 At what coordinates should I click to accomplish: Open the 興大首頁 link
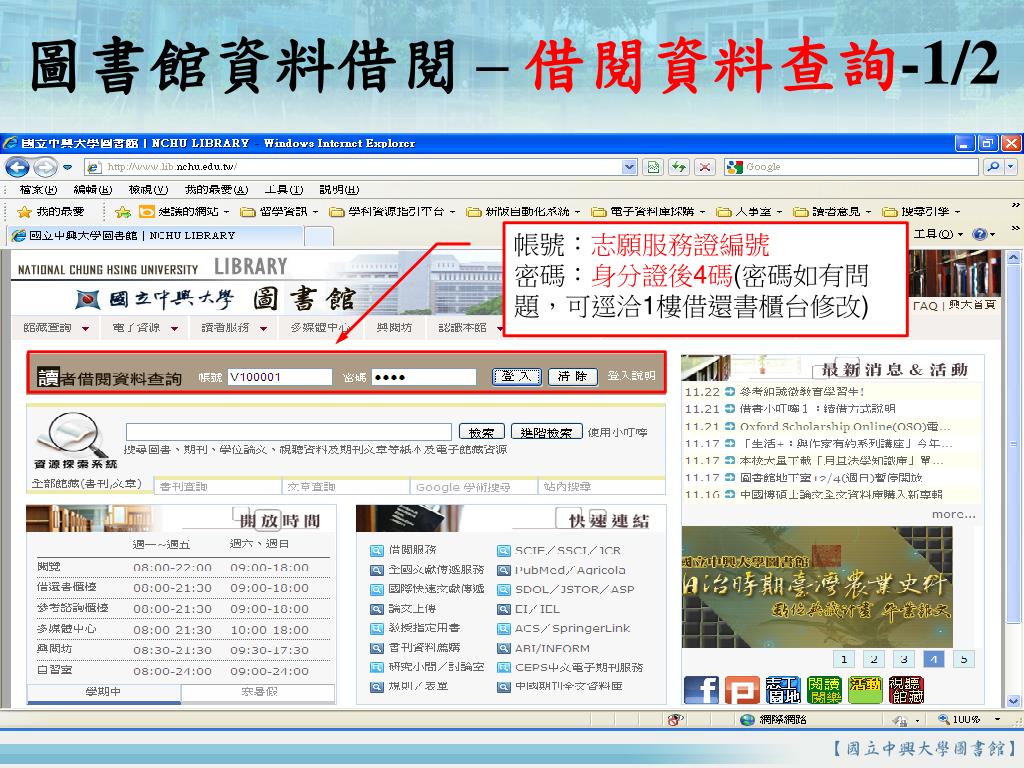coord(972,305)
